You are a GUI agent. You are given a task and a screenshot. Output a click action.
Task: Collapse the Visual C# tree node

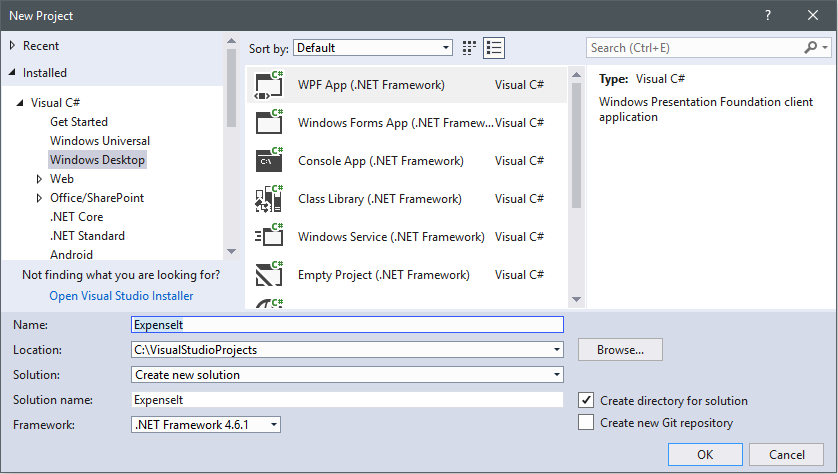pyautogui.click(x=20, y=103)
